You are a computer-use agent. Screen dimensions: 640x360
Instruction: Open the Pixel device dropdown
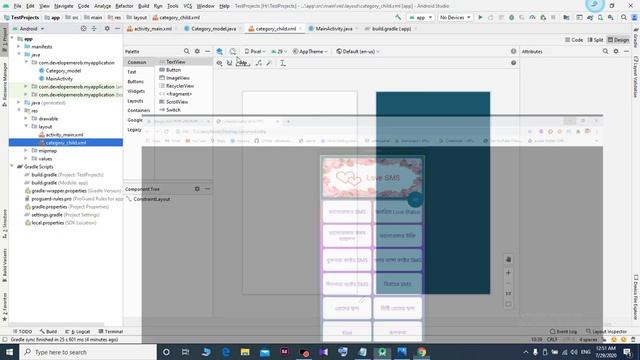tap(255, 51)
